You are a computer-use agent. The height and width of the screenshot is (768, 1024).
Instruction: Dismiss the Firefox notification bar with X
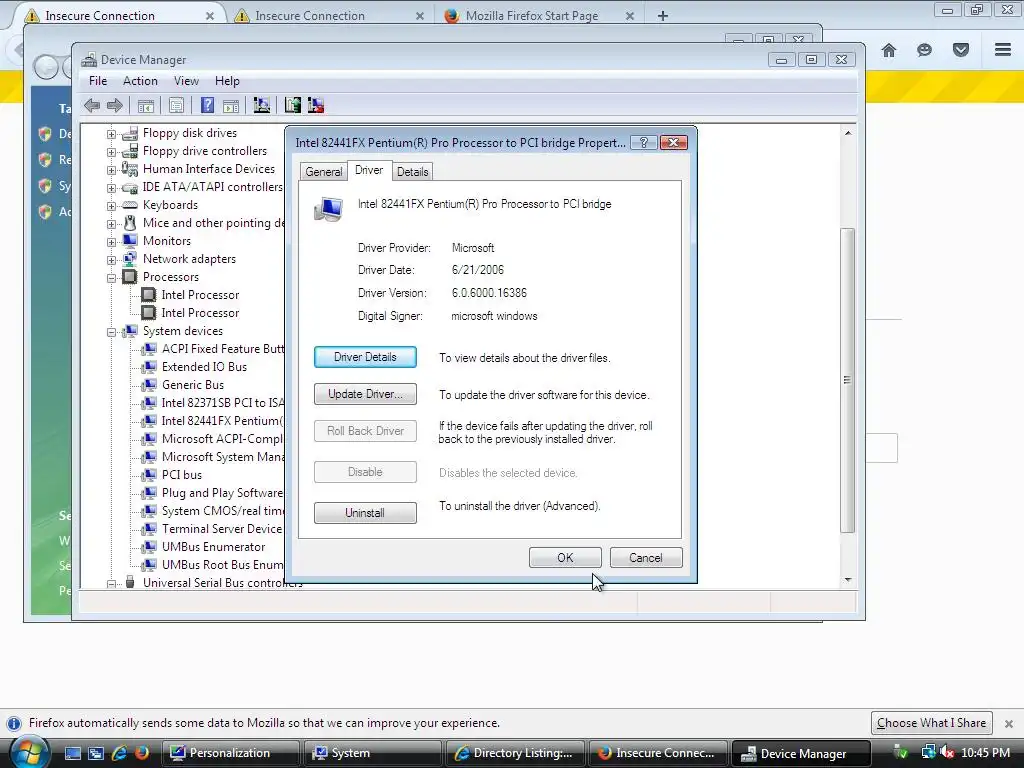pyautogui.click(x=1008, y=724)
